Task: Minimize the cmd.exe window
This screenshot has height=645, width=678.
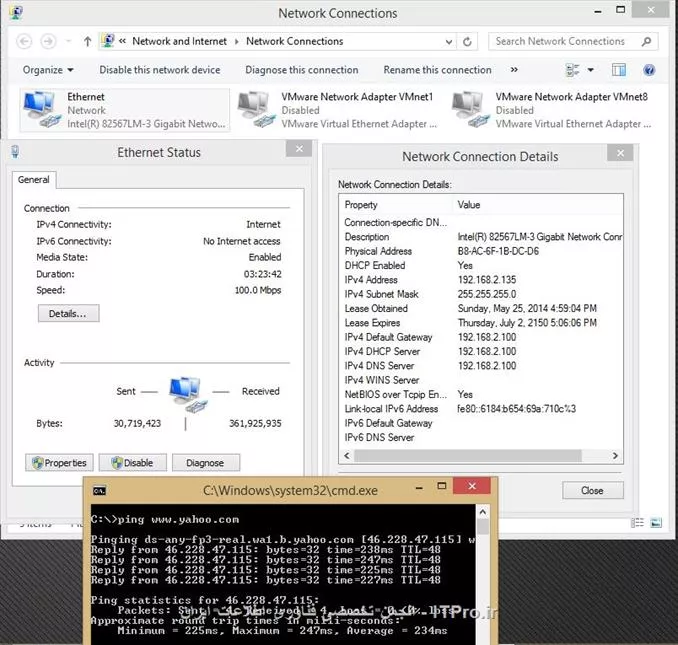Action: click(419, 487)
